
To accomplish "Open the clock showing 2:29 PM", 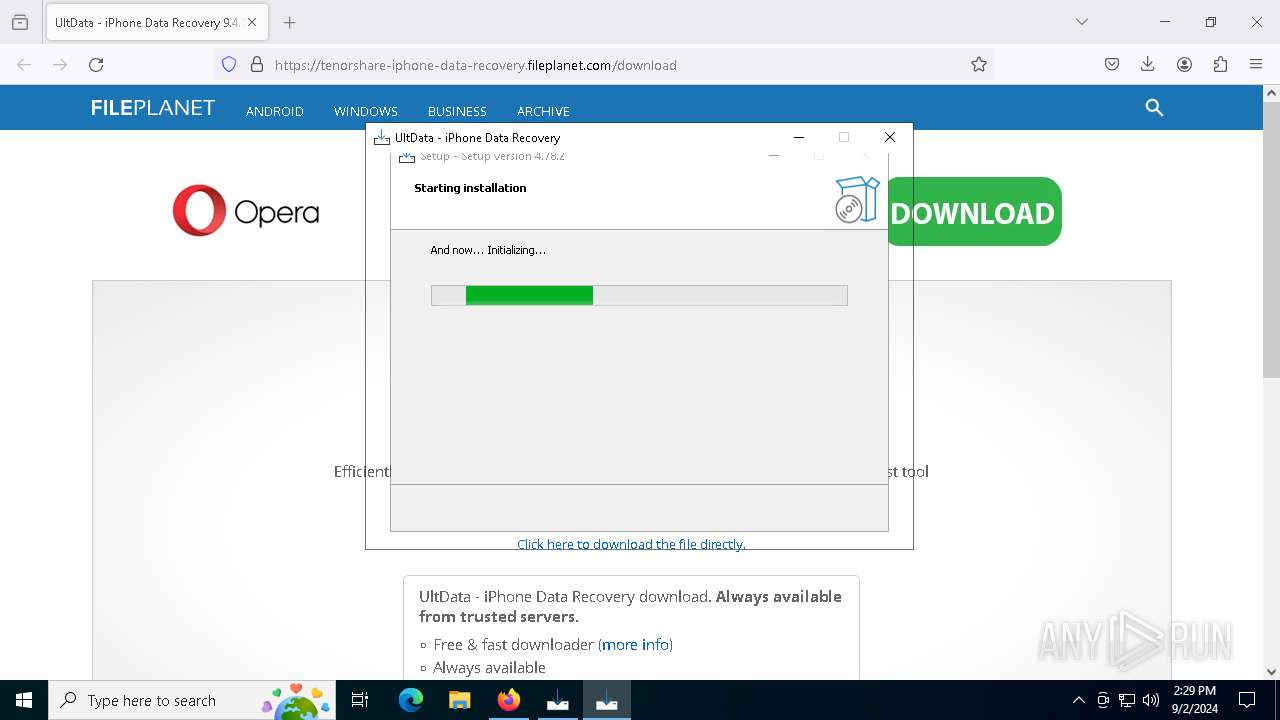I will 1194,700.
